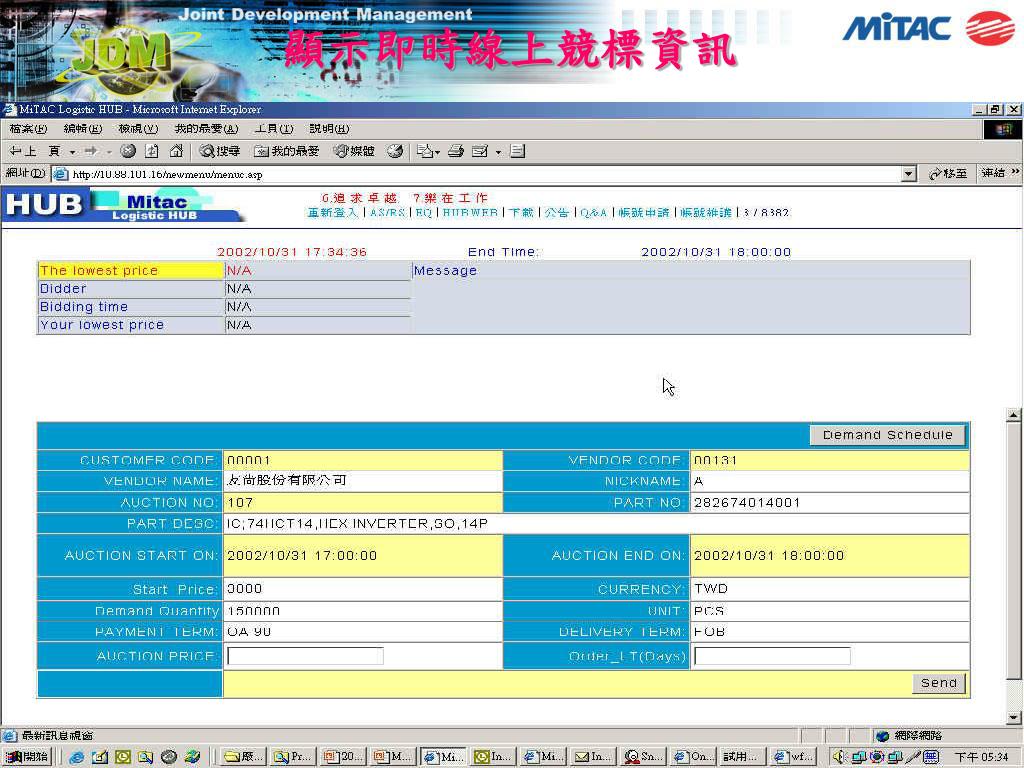Click the Q&A navigation link

(x=594, y=212)
